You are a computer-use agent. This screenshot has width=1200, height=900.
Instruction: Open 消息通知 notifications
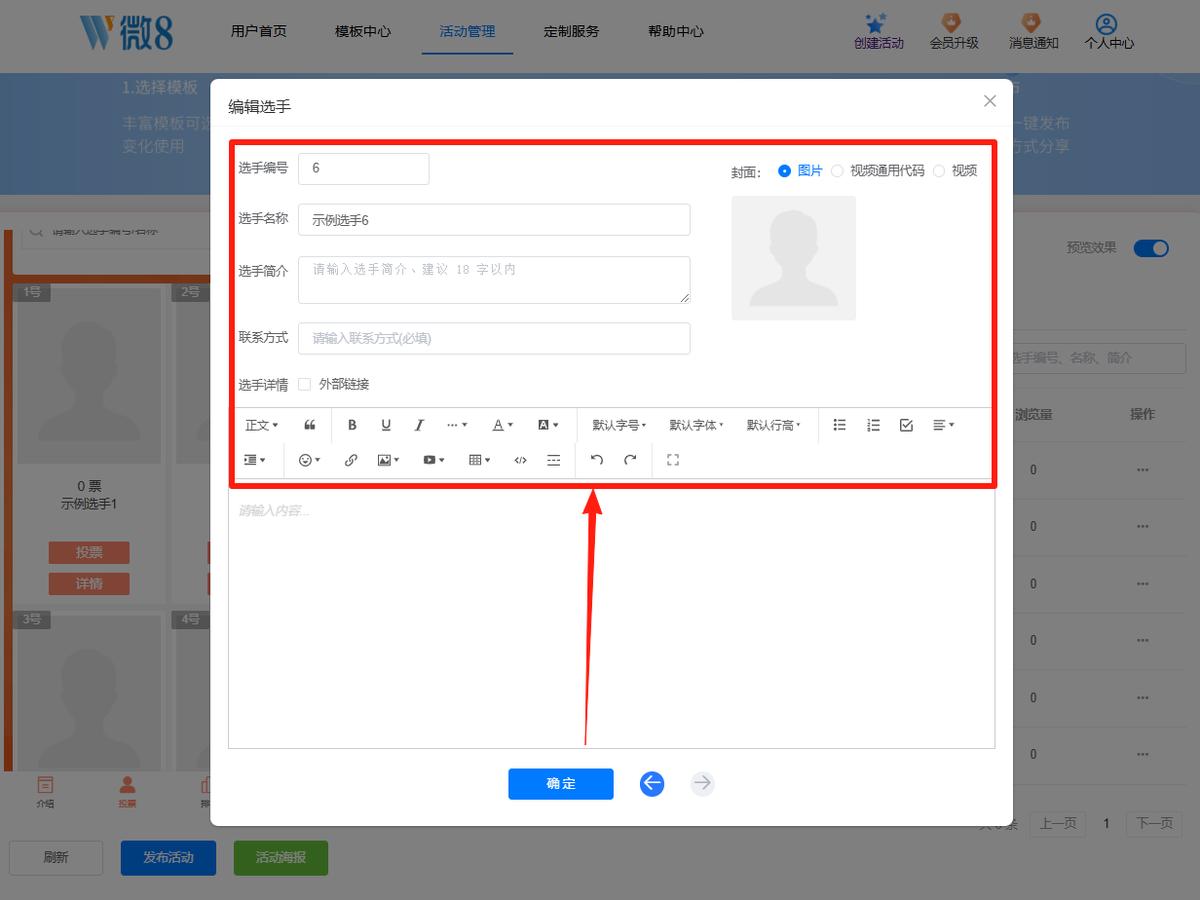(1033, 32)
